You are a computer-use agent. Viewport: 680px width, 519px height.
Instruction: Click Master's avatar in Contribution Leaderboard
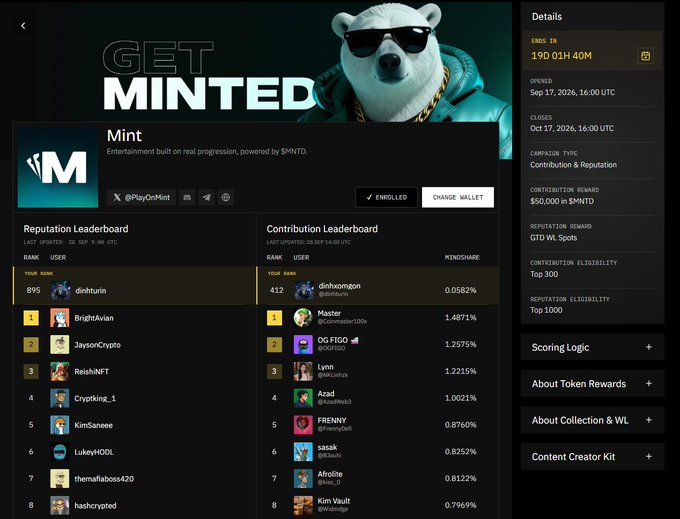[303, 318]
